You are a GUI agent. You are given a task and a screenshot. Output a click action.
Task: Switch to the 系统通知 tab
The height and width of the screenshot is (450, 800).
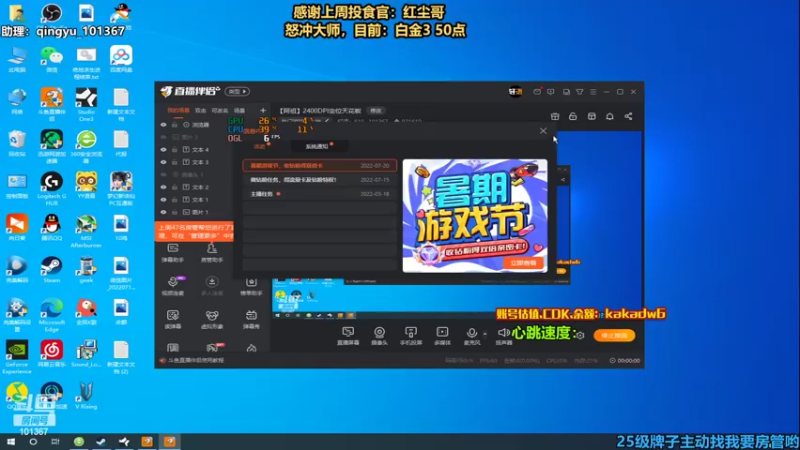pyautogui.click(x=317, y=146)
